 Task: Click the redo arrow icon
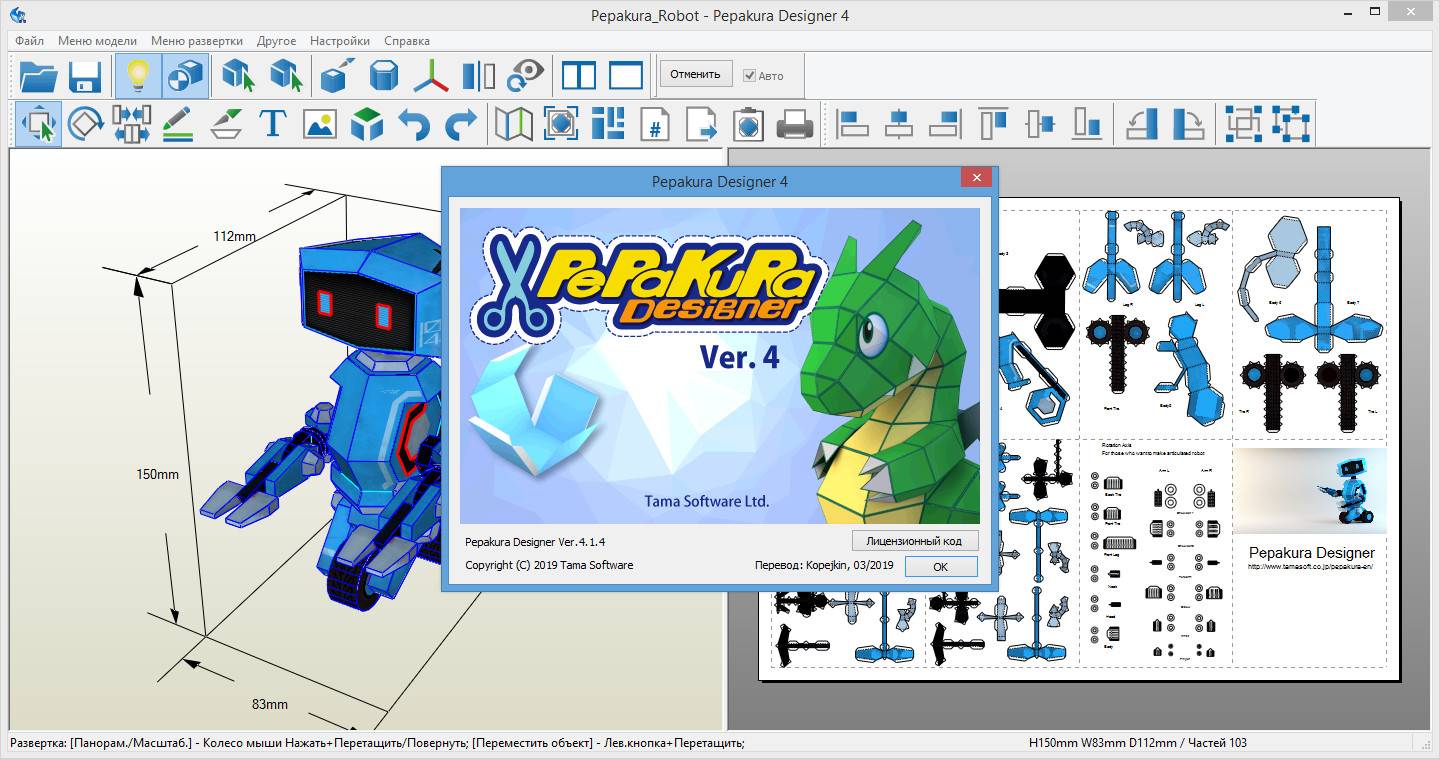pos(460,124)
